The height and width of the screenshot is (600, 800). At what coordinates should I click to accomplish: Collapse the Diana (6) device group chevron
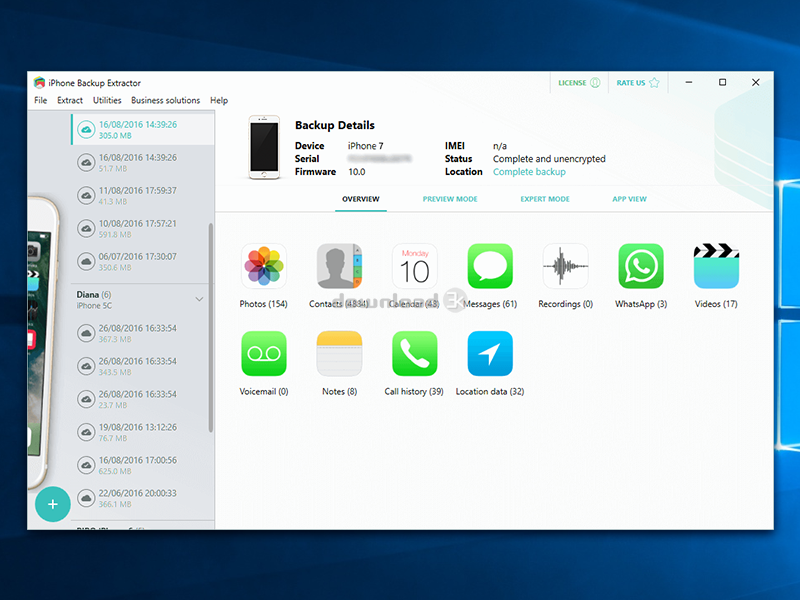point(199,299)
